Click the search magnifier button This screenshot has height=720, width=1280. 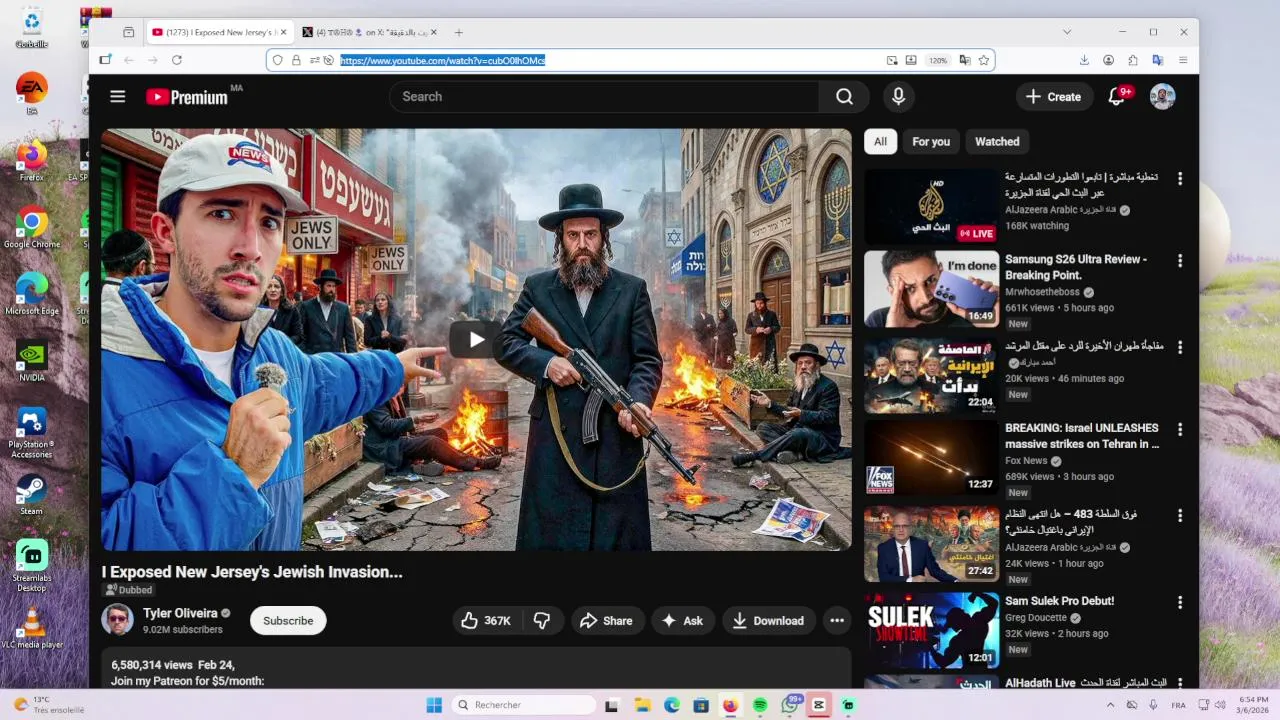point(845,97)
